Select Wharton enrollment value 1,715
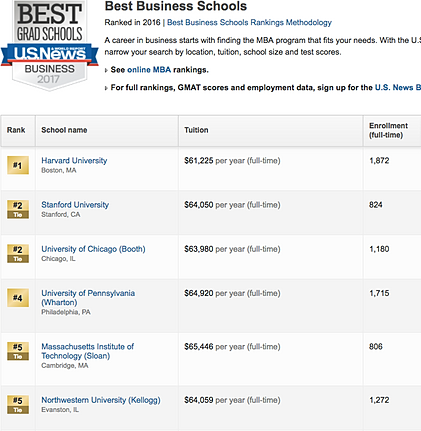Image resolution: width=421 pixels, height=431 pixels. tap(379, 293)
